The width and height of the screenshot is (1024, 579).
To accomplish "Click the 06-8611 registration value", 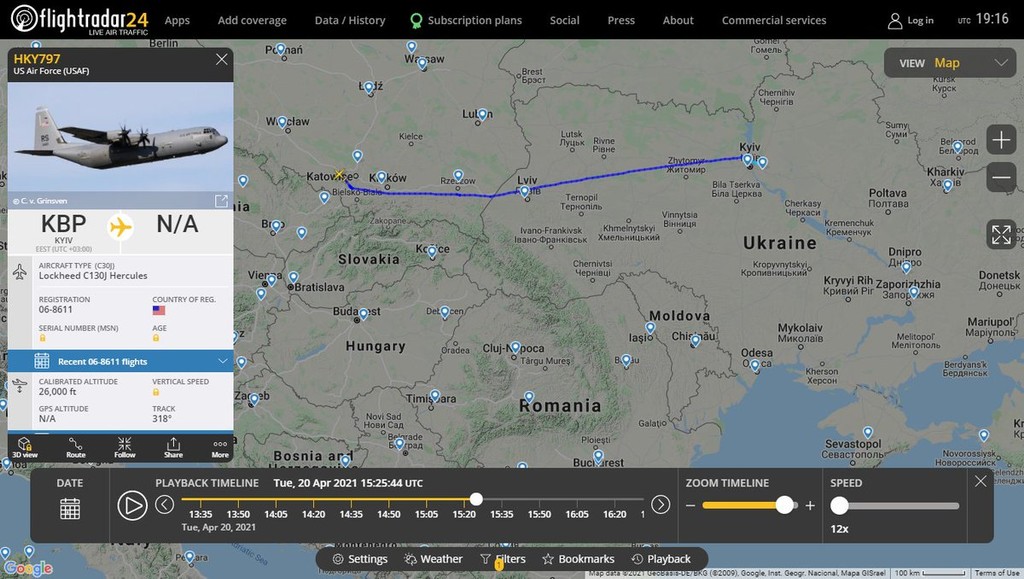I will pos(56,309).
